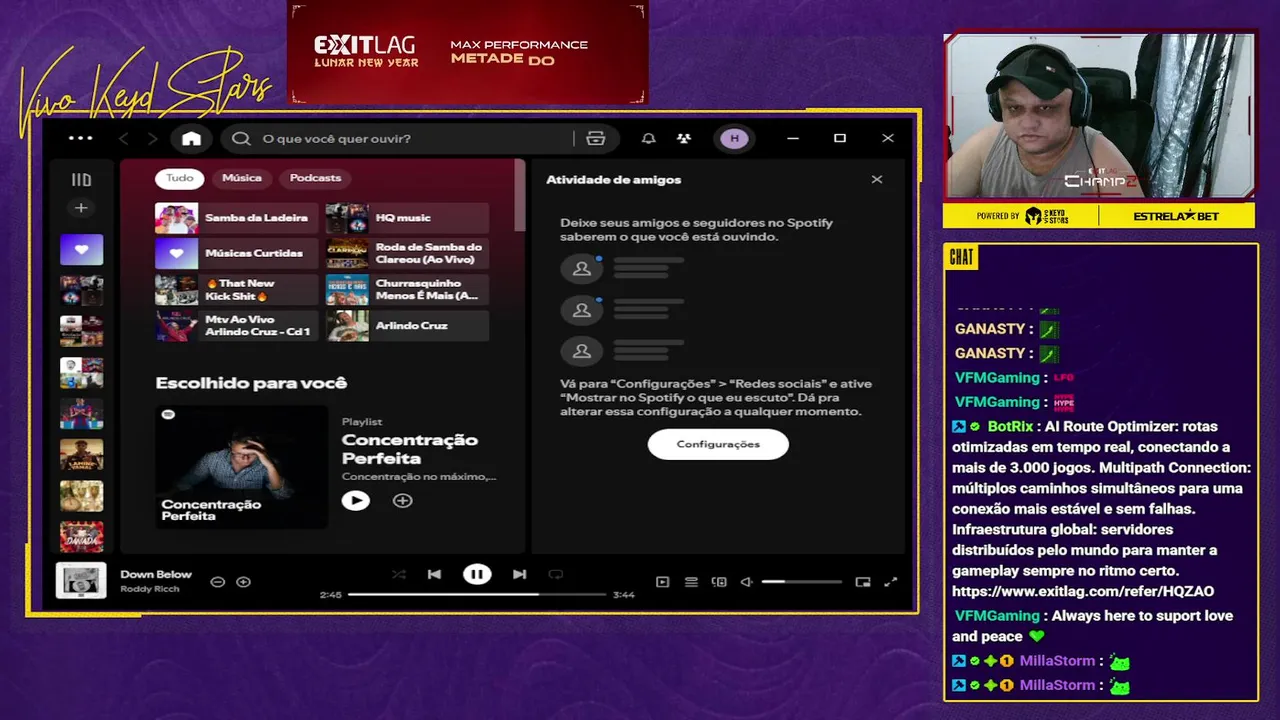Open the Browse icon in search bar
This screenshot has width=1280, height=720.
point(596,138)
